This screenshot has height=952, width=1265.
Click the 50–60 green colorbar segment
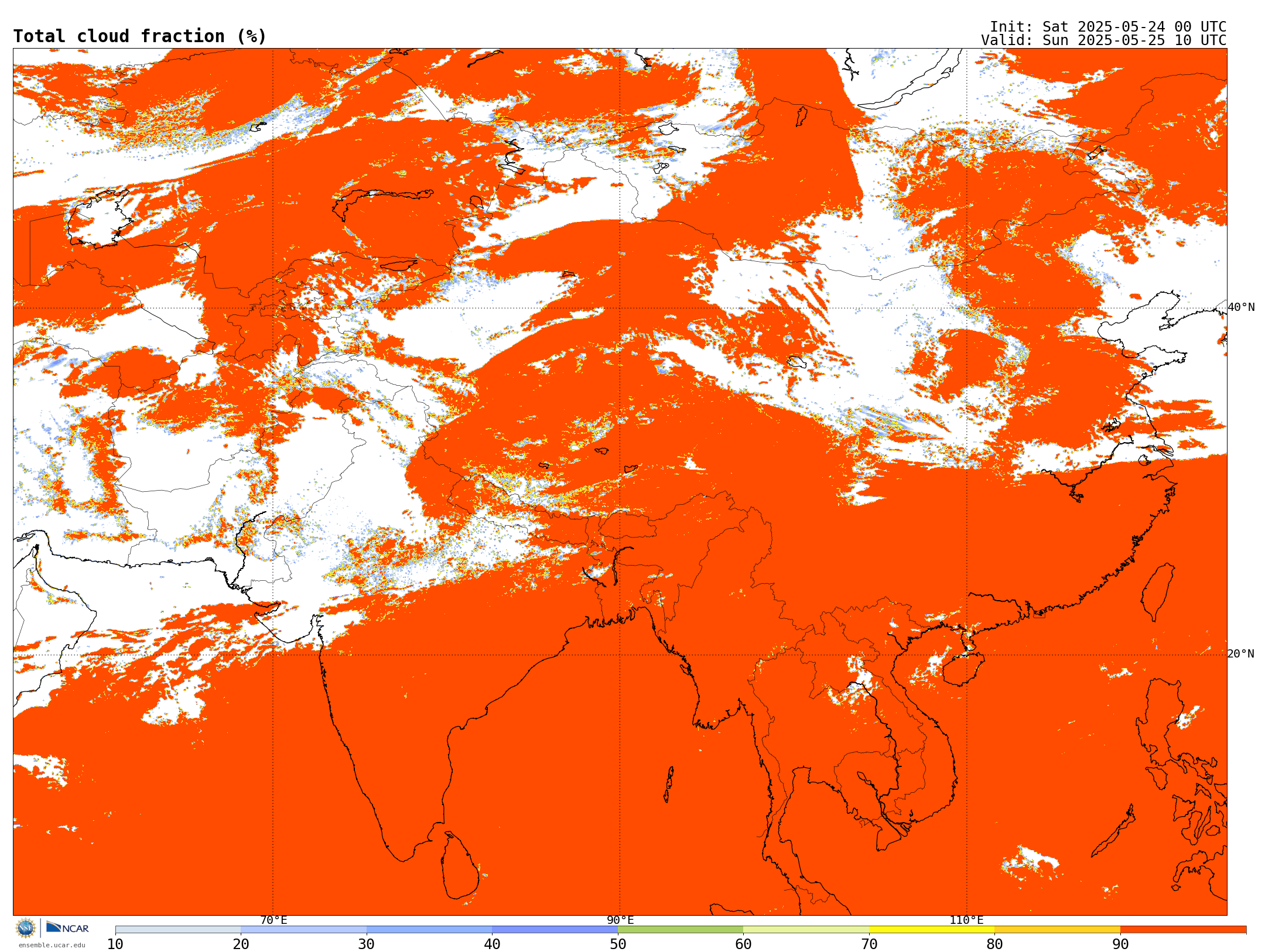tap(681, 930)
